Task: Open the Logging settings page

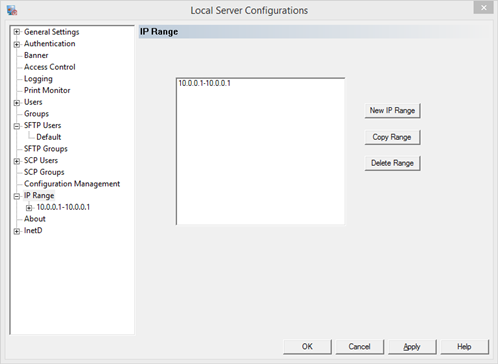Action: point(38,79)
